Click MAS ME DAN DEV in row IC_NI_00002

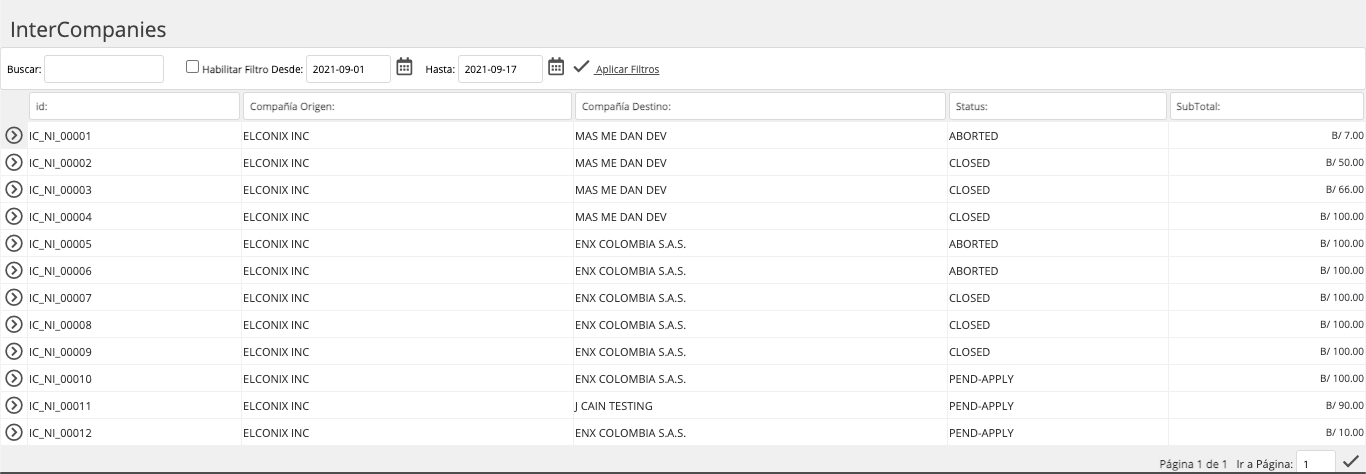[620, 162]
